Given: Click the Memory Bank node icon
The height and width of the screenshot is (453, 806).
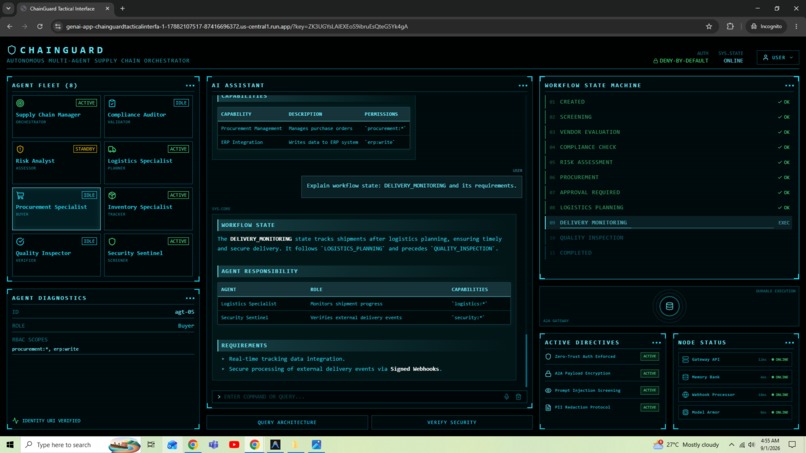Looking at the screenshot, I should pyautogui.click(x=685, y=377).
